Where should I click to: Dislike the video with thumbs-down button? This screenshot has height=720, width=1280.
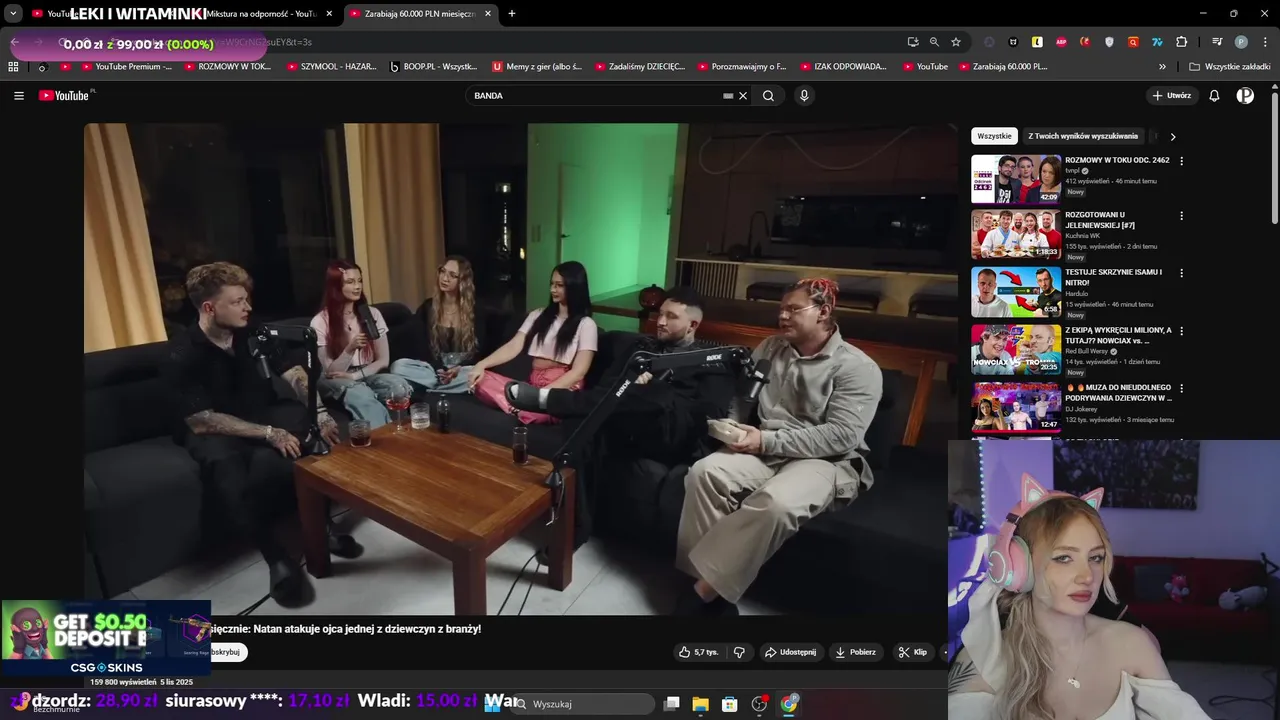[x=739, y=652]
